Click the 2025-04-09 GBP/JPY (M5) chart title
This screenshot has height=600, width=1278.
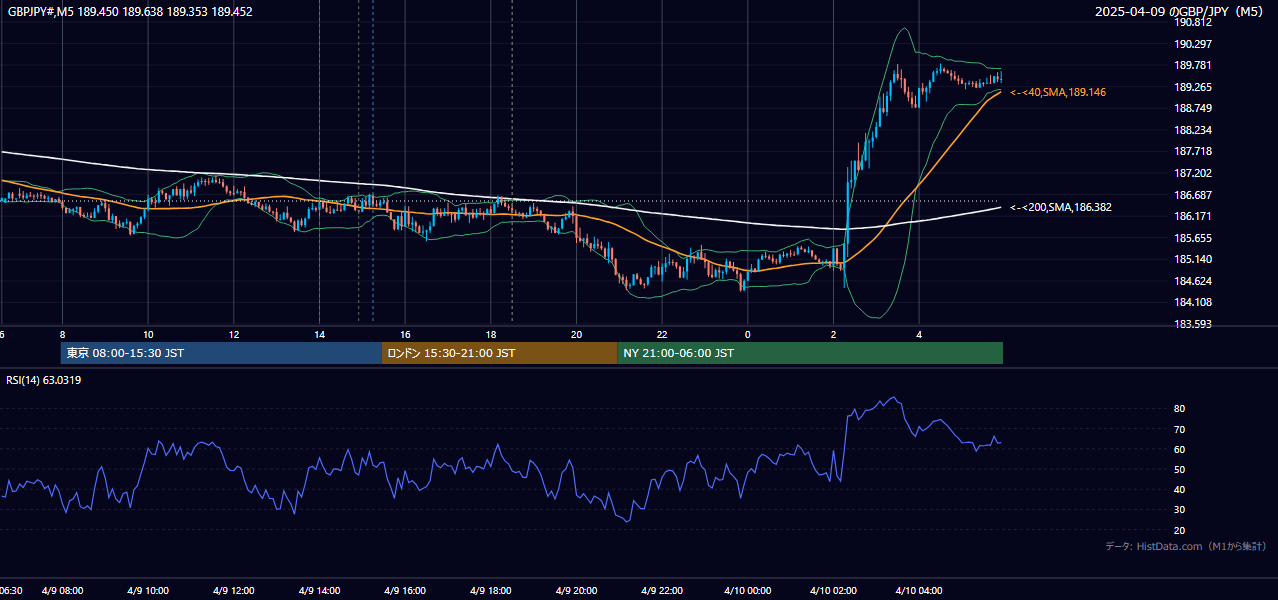(1181, 12)
